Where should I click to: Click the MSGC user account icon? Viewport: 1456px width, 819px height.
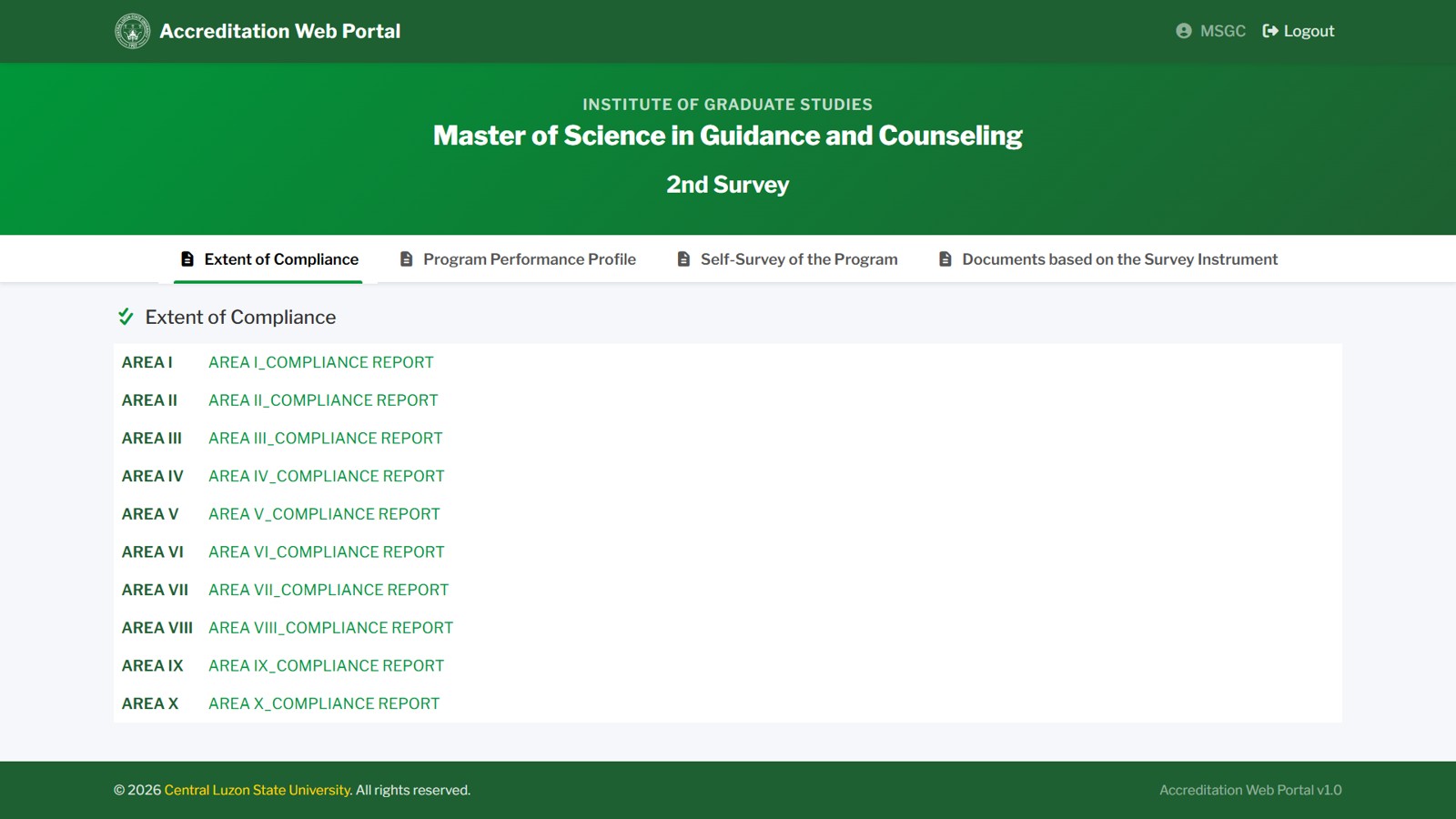(x=1183, y=31)
